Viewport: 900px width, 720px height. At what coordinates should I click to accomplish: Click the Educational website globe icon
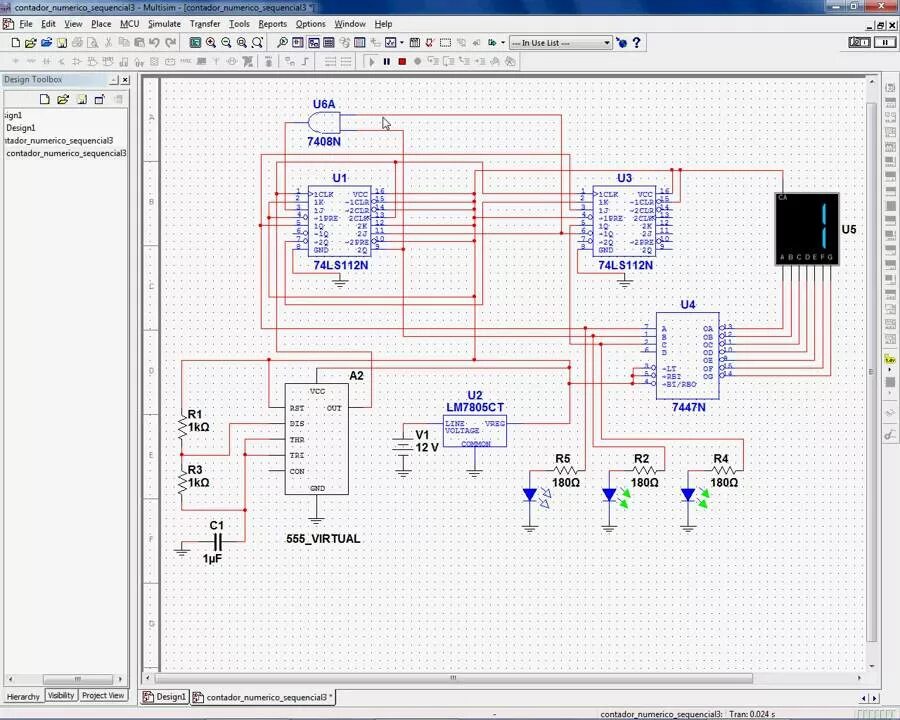pos(621,42)
